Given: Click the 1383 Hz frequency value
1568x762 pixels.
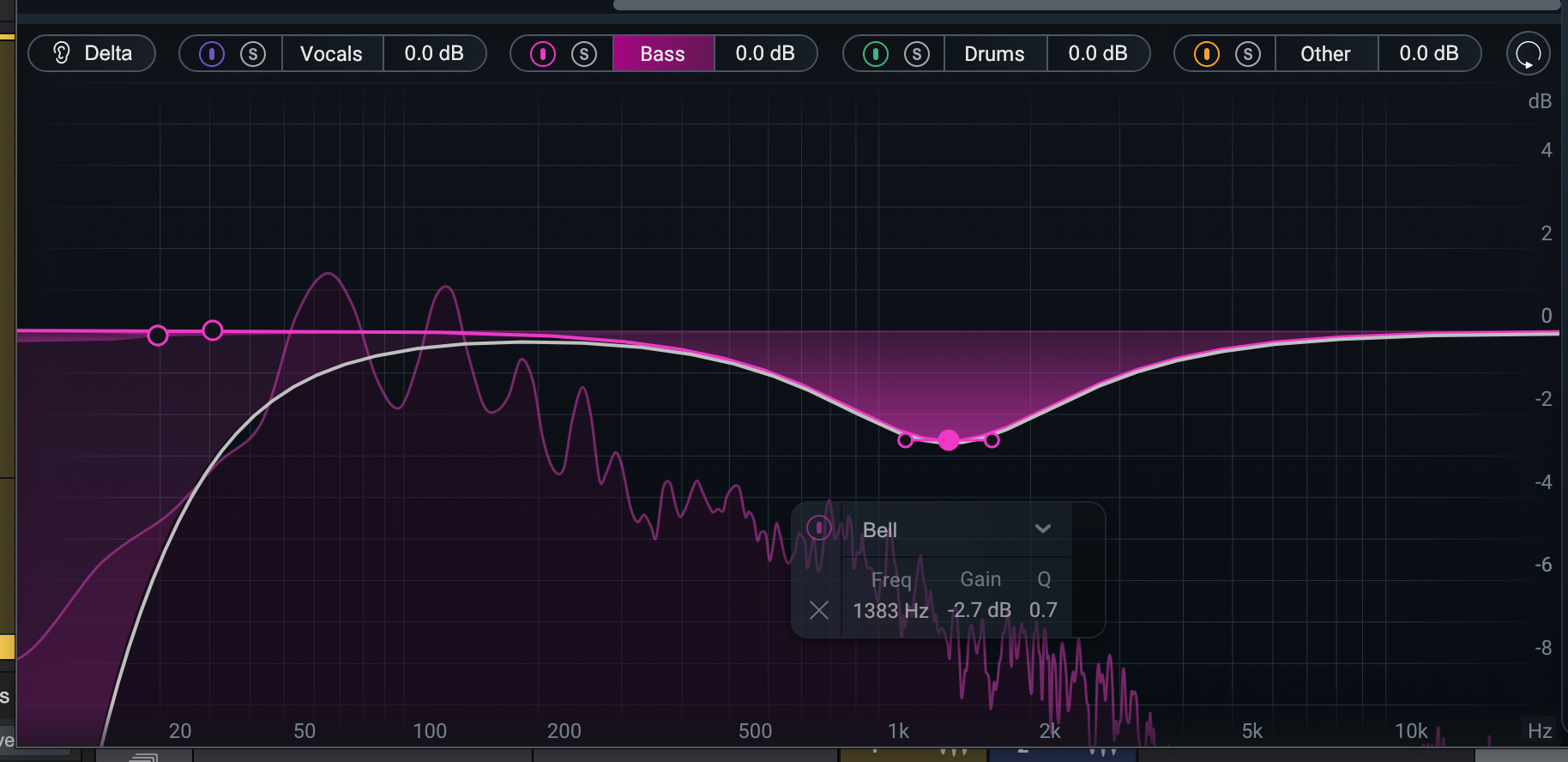Looking at the screenshot, I should pyautogui.click(x=890, y=610).
